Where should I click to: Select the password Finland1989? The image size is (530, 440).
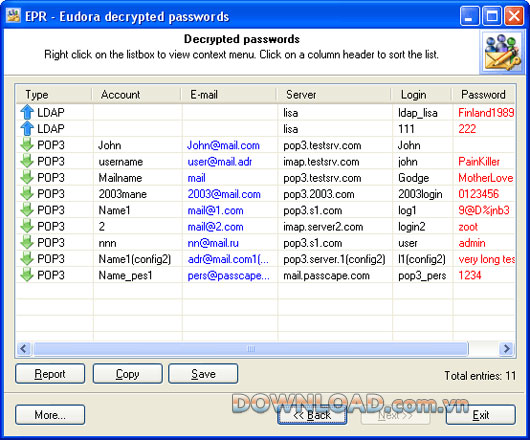tap(486, 113)
